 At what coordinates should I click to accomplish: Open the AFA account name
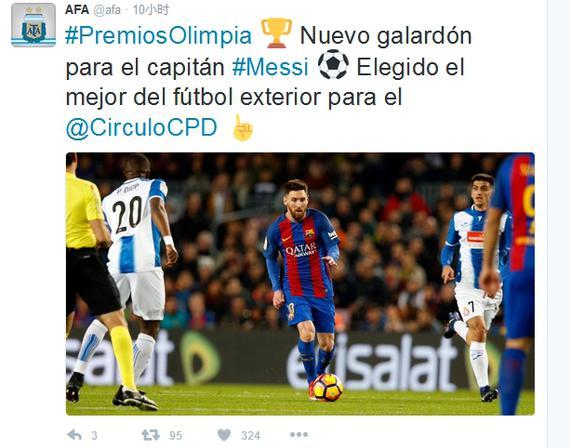[x=77, y=10]
